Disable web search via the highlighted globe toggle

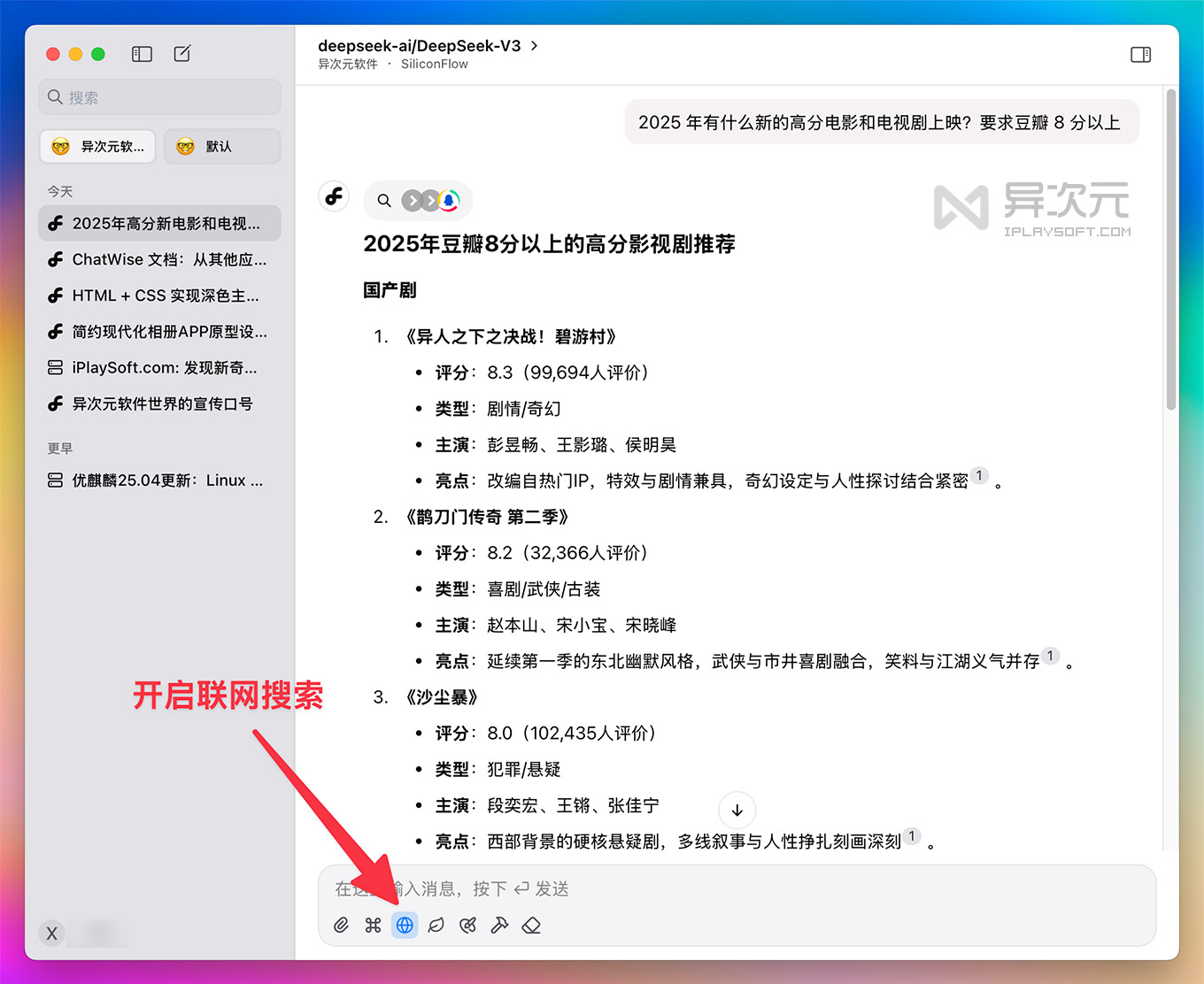[x=405, y=925]
